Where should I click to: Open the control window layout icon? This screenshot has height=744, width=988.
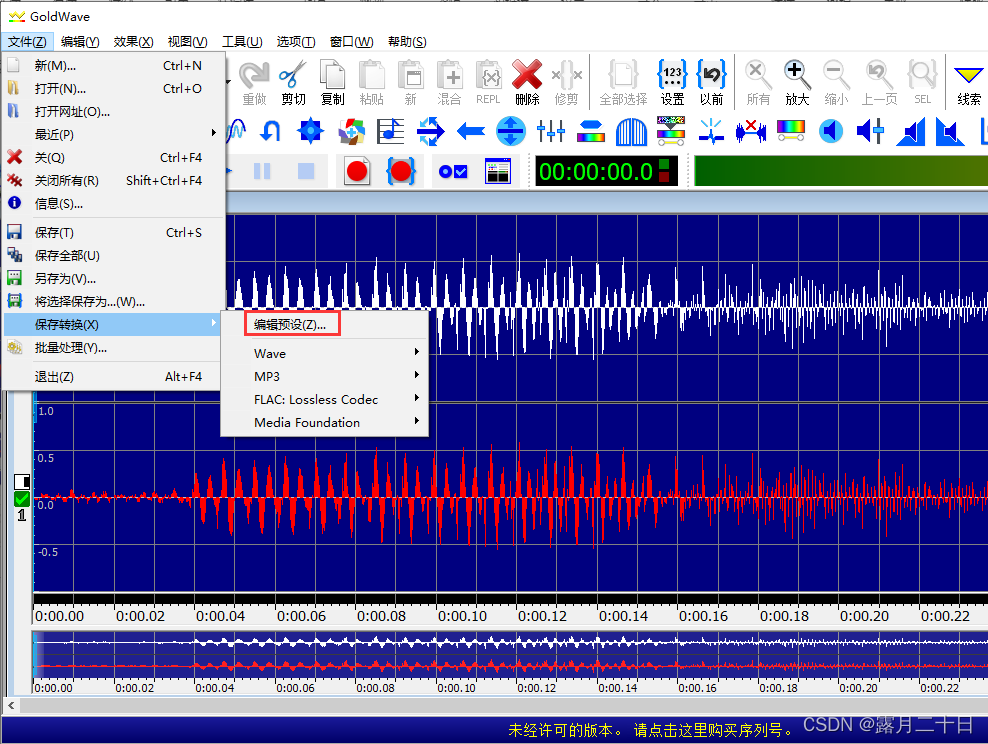point(498,171)
